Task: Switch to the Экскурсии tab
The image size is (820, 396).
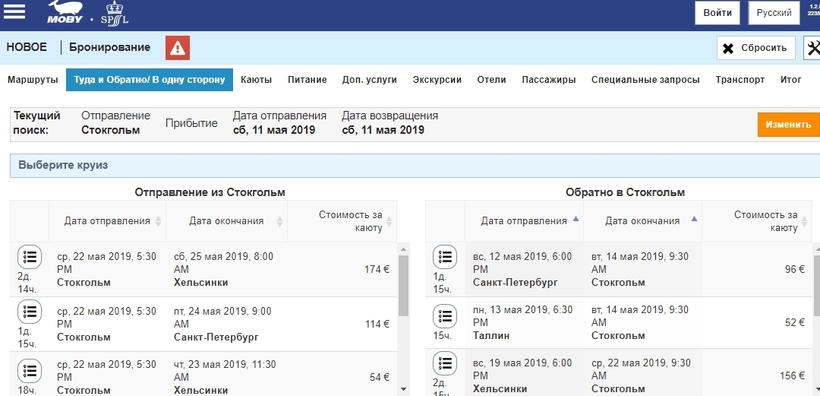Action: coord(437,80)
